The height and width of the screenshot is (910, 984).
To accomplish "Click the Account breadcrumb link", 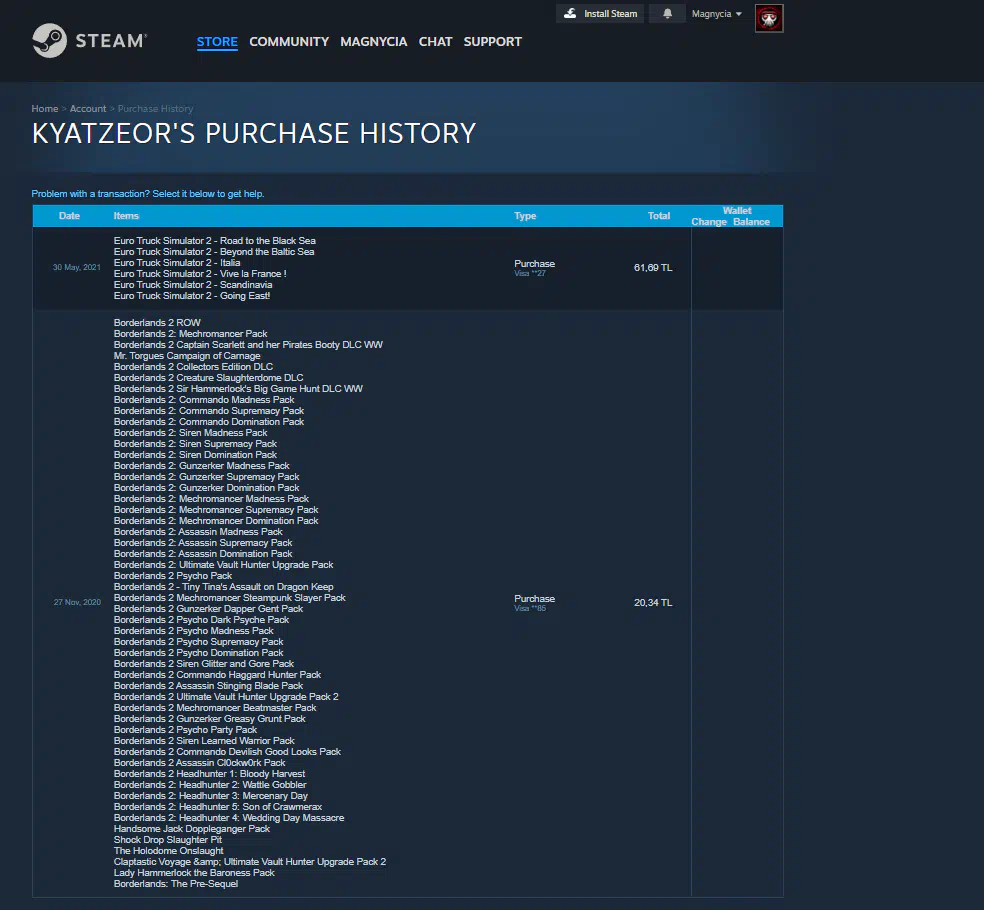I will (88, 109).
